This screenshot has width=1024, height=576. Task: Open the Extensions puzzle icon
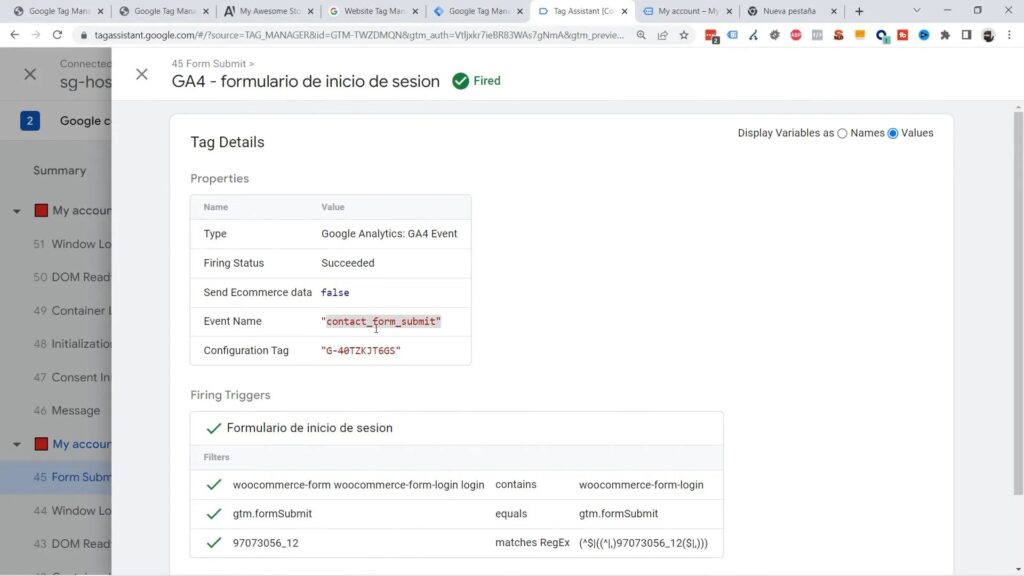[x=945, y=35]
